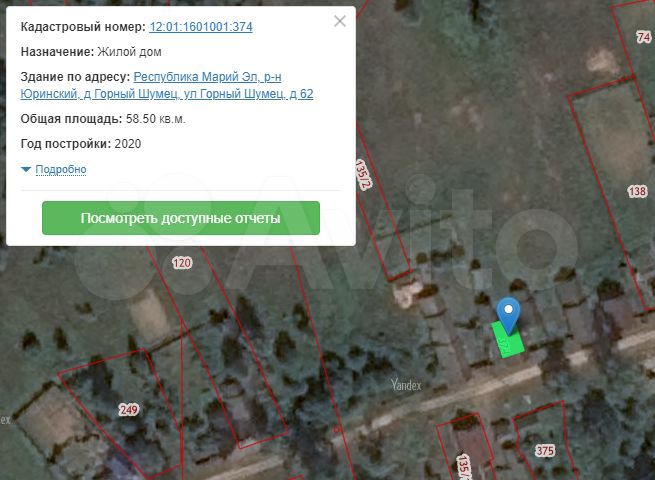
Task: Open cadastral number 12:01:1601001:374 link
Action: (x=200, y=27)
